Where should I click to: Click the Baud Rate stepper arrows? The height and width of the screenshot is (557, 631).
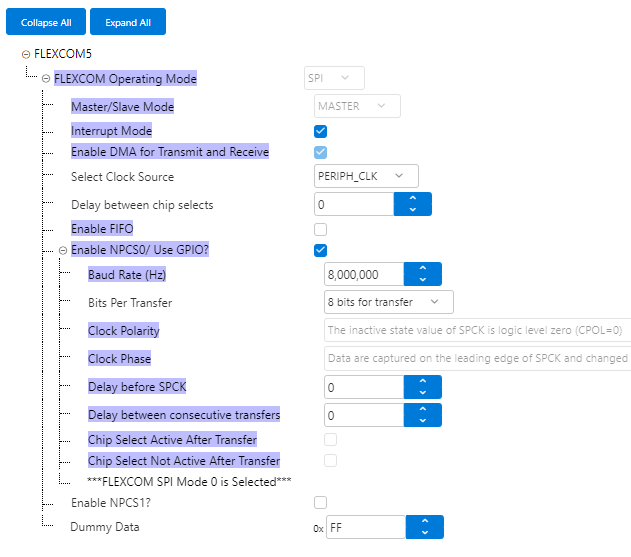point(422,274)
